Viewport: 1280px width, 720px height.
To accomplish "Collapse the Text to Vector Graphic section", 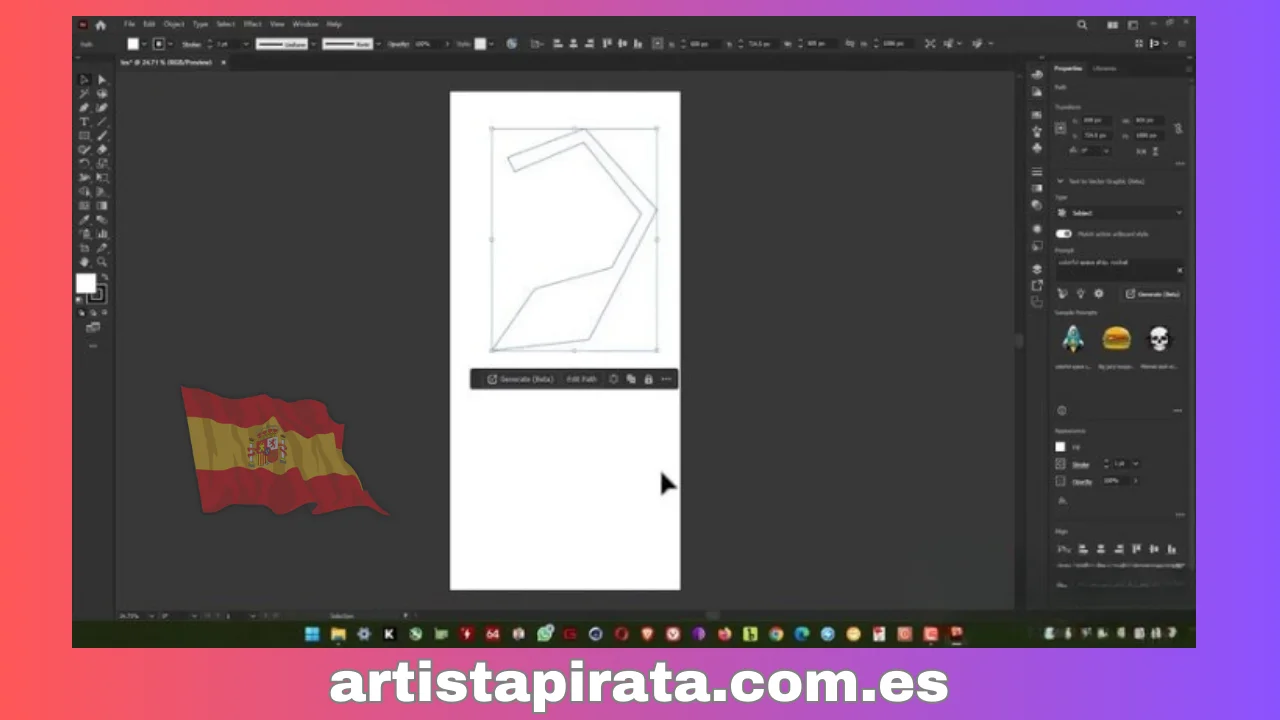I will (x=1060, y=181).
